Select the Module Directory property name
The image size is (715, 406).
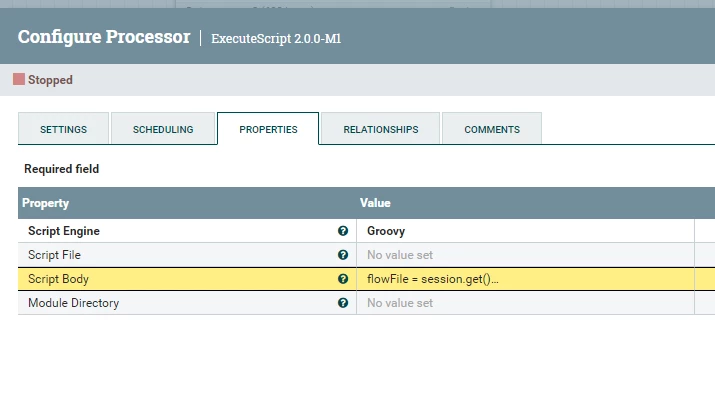(x=73, y=303)
